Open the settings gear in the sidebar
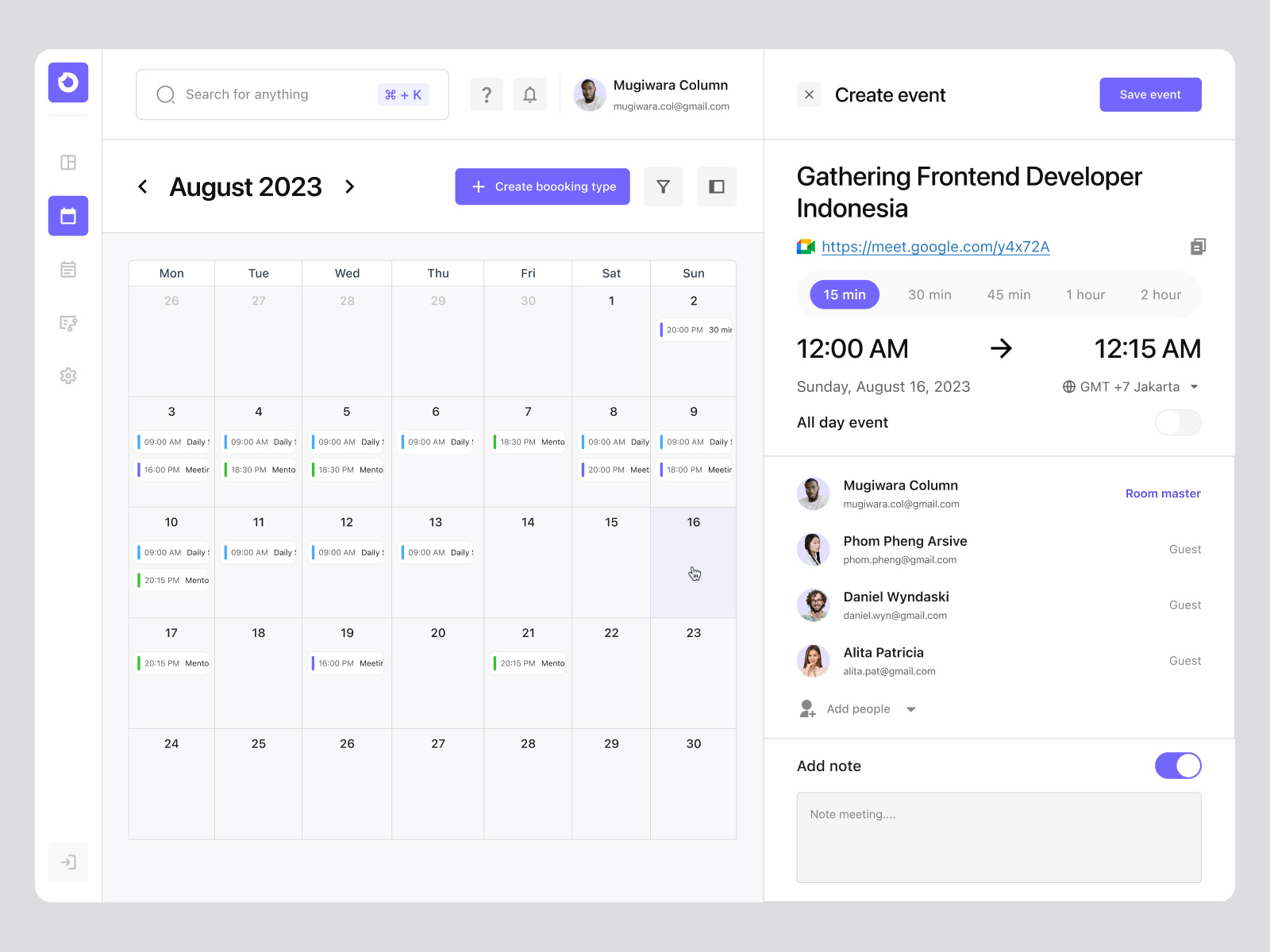1270x952 pixels. (x=68, y=376)
